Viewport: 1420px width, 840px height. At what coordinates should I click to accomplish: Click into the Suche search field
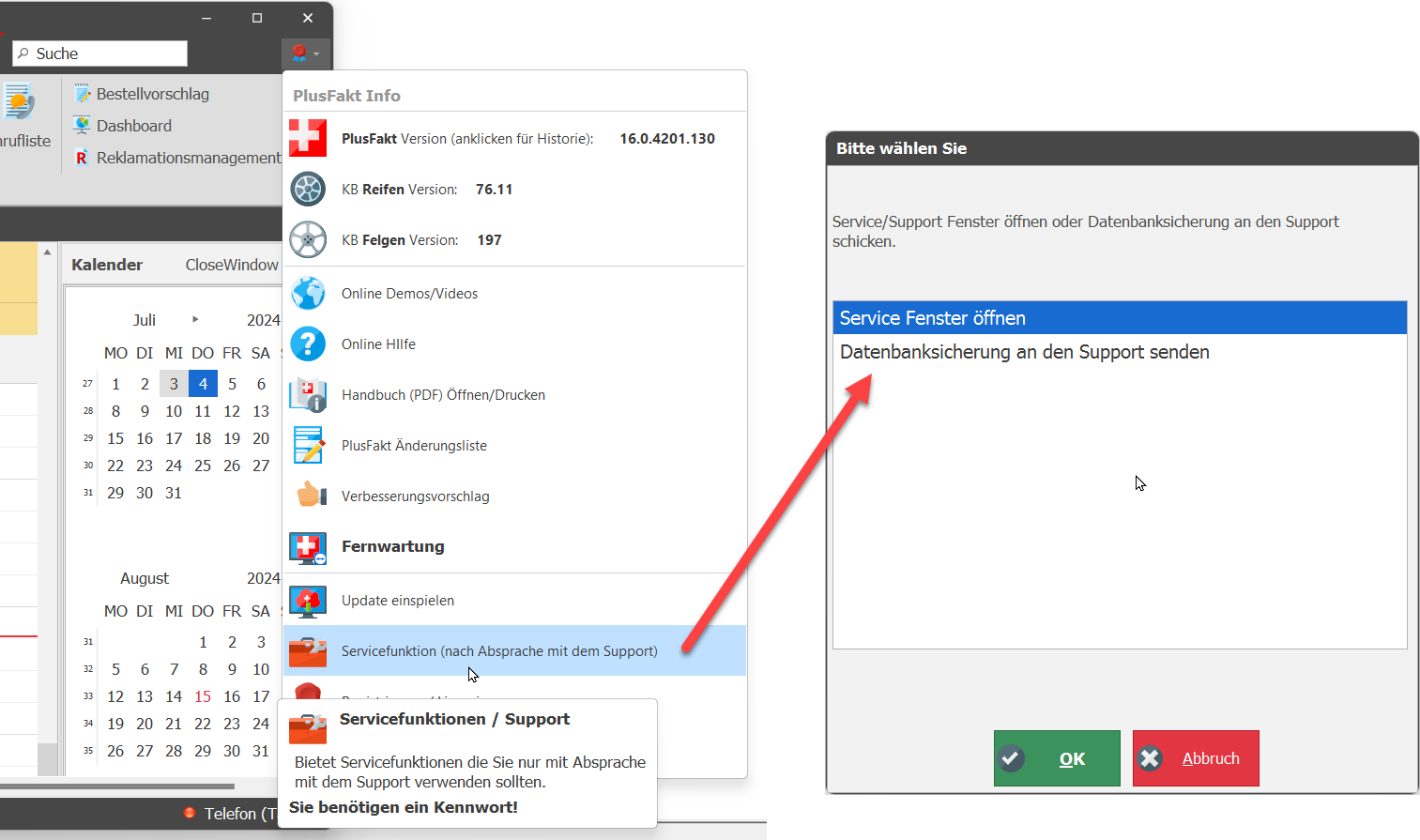pos(100,53)
